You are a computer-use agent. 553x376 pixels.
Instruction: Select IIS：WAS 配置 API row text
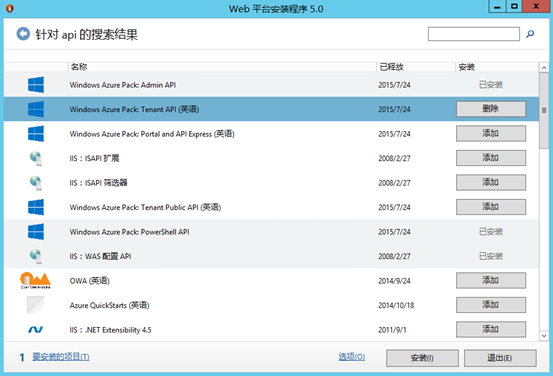click(101, 256)
